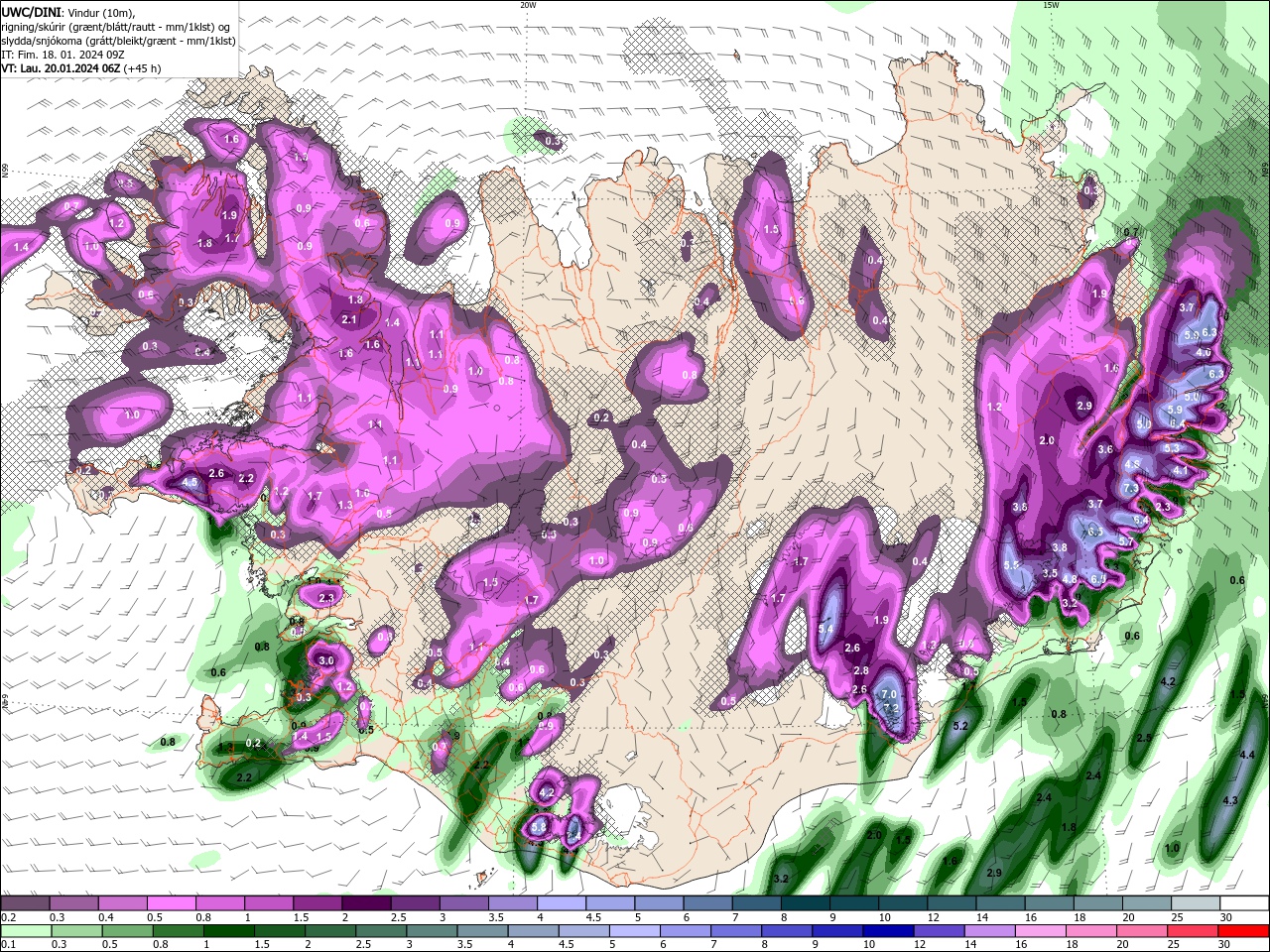Click the 0.2 swatch in the top snow scale
This screenshot has height=952, width=1270.
(x=25, y=903)
